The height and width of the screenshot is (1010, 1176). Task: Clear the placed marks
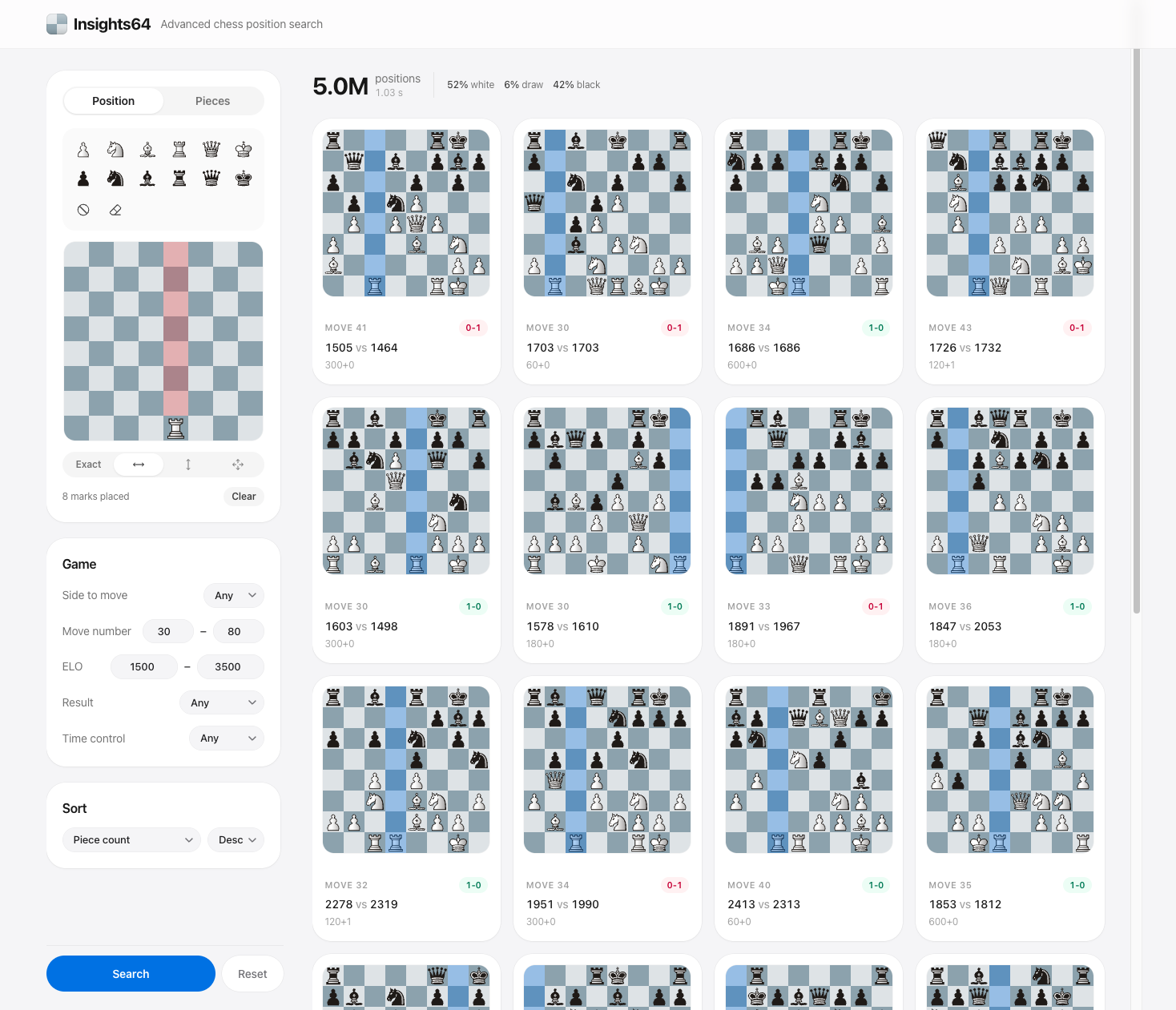244,497
